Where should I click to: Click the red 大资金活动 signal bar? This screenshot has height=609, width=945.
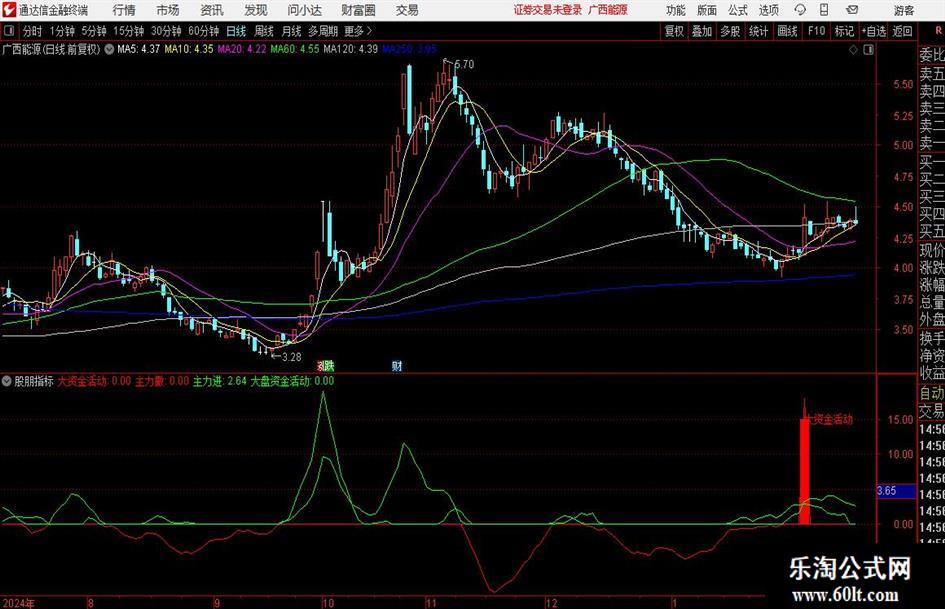click(805, 471)
